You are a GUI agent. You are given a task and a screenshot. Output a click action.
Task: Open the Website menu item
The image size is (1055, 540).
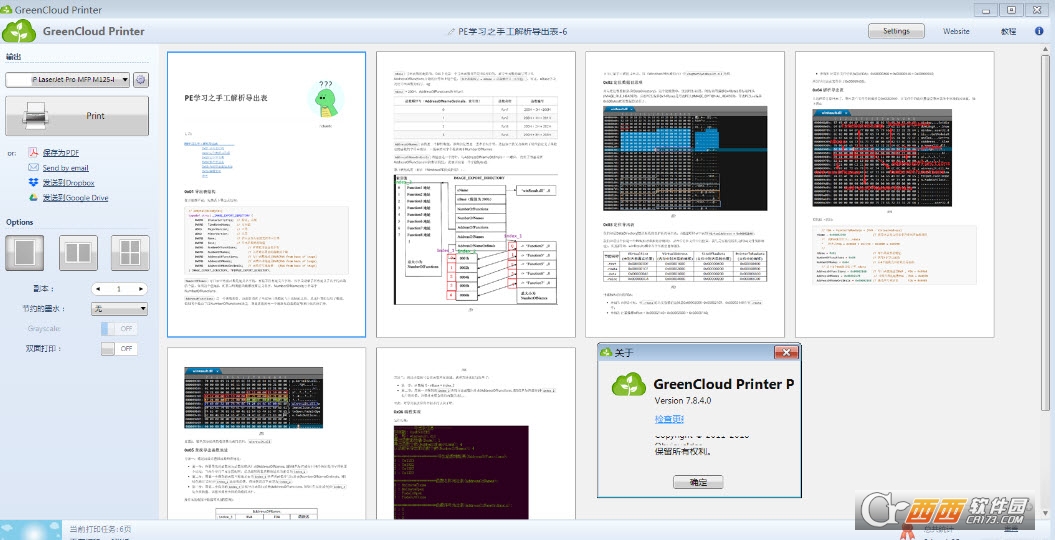pos(956,31)
